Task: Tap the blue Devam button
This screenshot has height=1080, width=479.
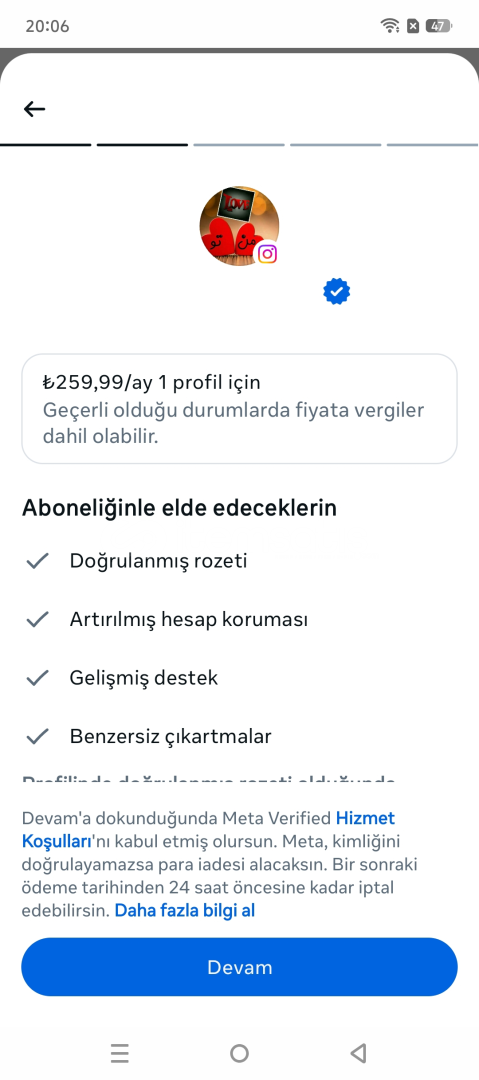Action: pos(239,967)
